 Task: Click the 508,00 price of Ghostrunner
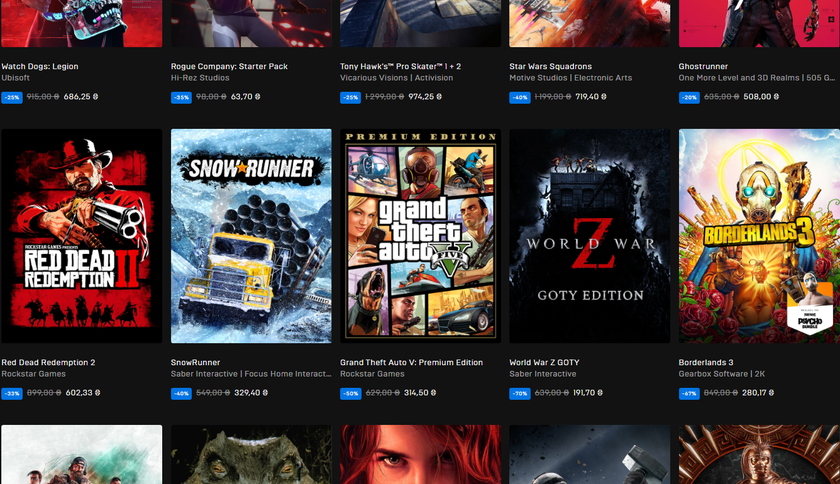pos(761,97)
